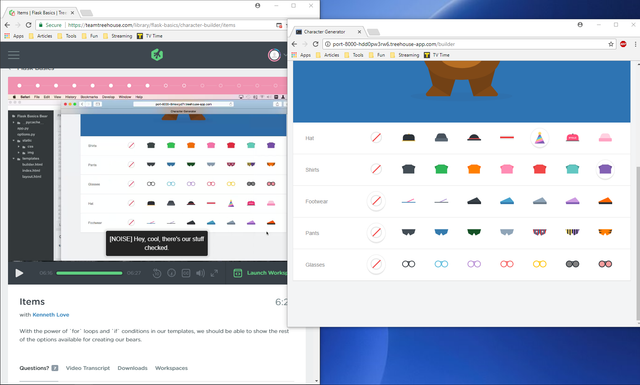Select the none option for Pants
This screenshot has width=640, height=385.
(x=376, y=233)
